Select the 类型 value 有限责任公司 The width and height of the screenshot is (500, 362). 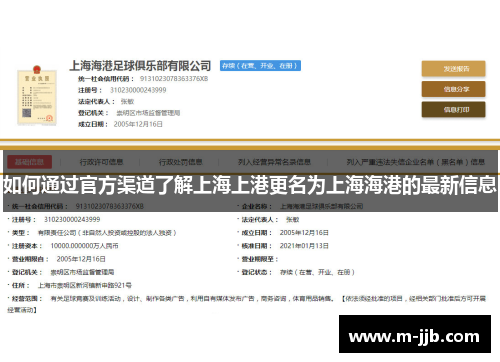point(107,233)
